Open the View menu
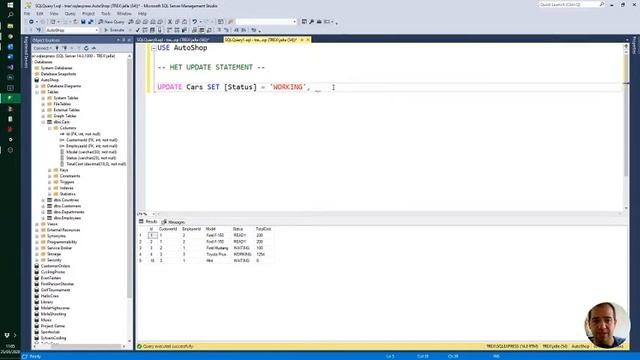This screenshot has width=640, height=360. point(54,13)
